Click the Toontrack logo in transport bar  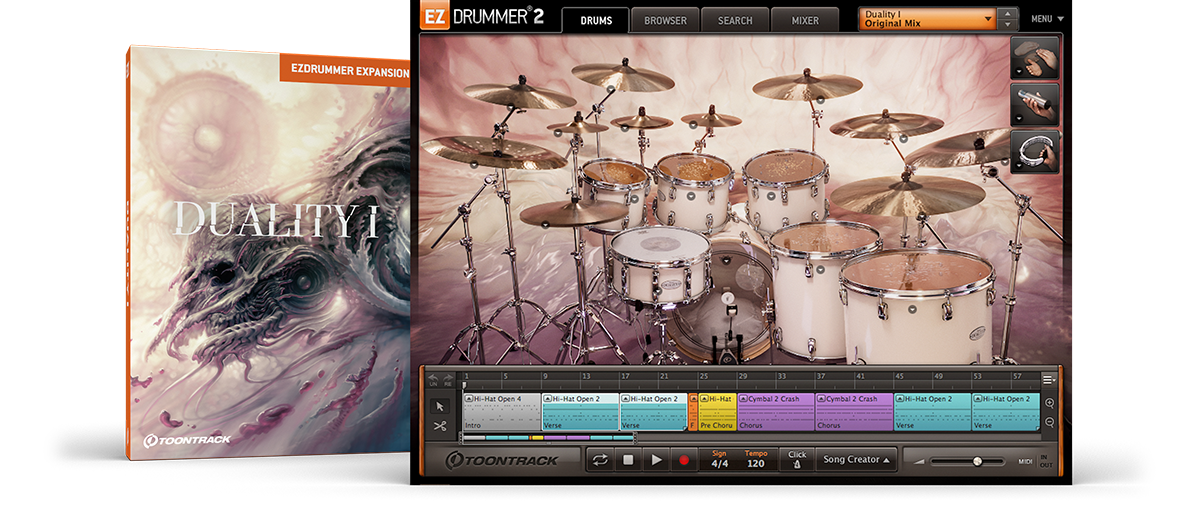click(500, 460)
